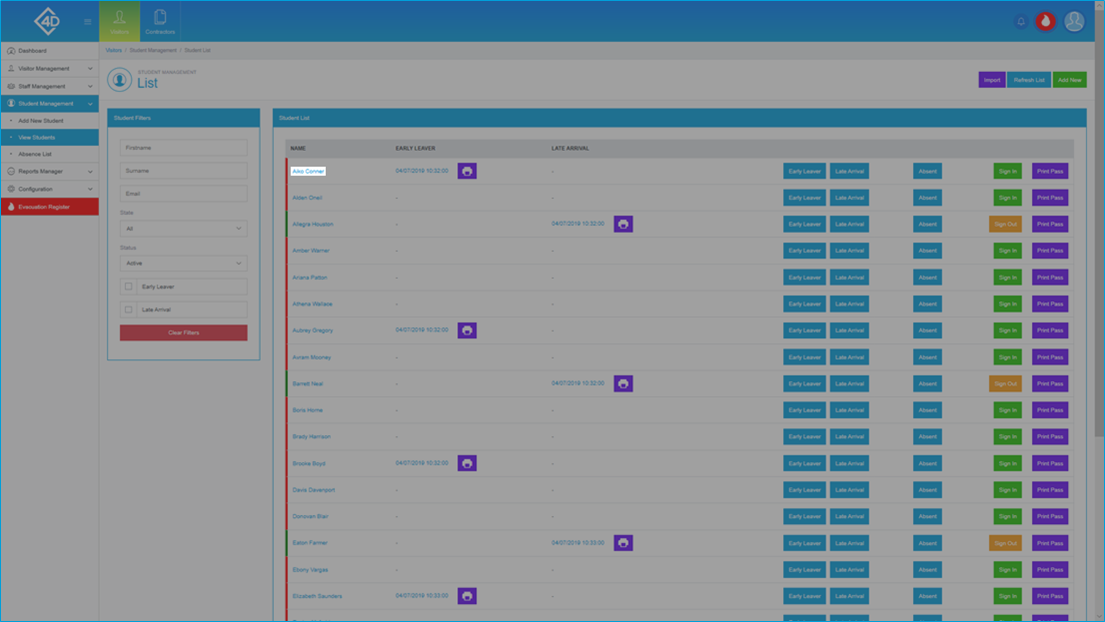Click print icon for Barrett Neal late arrival
The image size is (1105, 622).
pyautogui.click(x=623, y=384)
